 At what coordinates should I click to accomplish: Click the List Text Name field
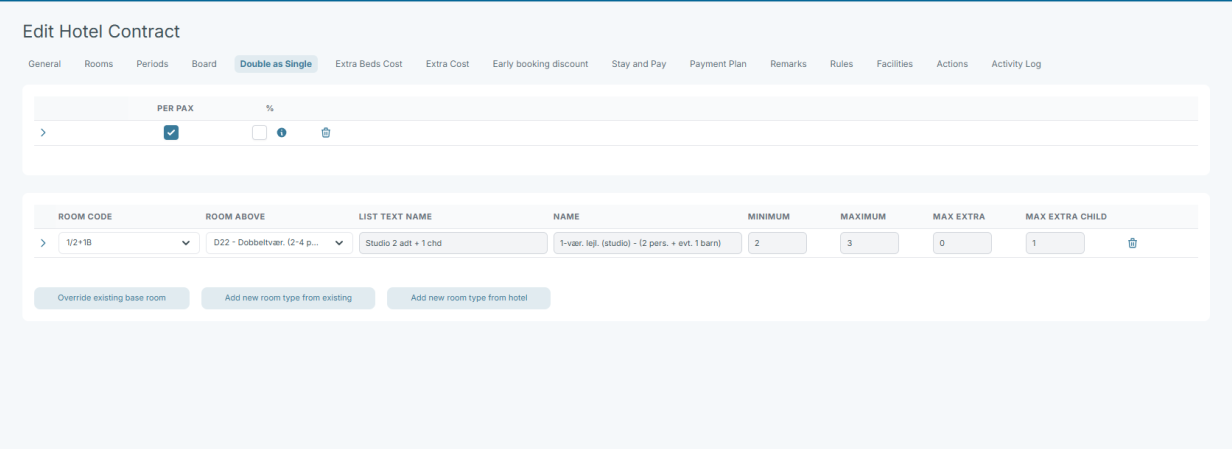[453, 243]
